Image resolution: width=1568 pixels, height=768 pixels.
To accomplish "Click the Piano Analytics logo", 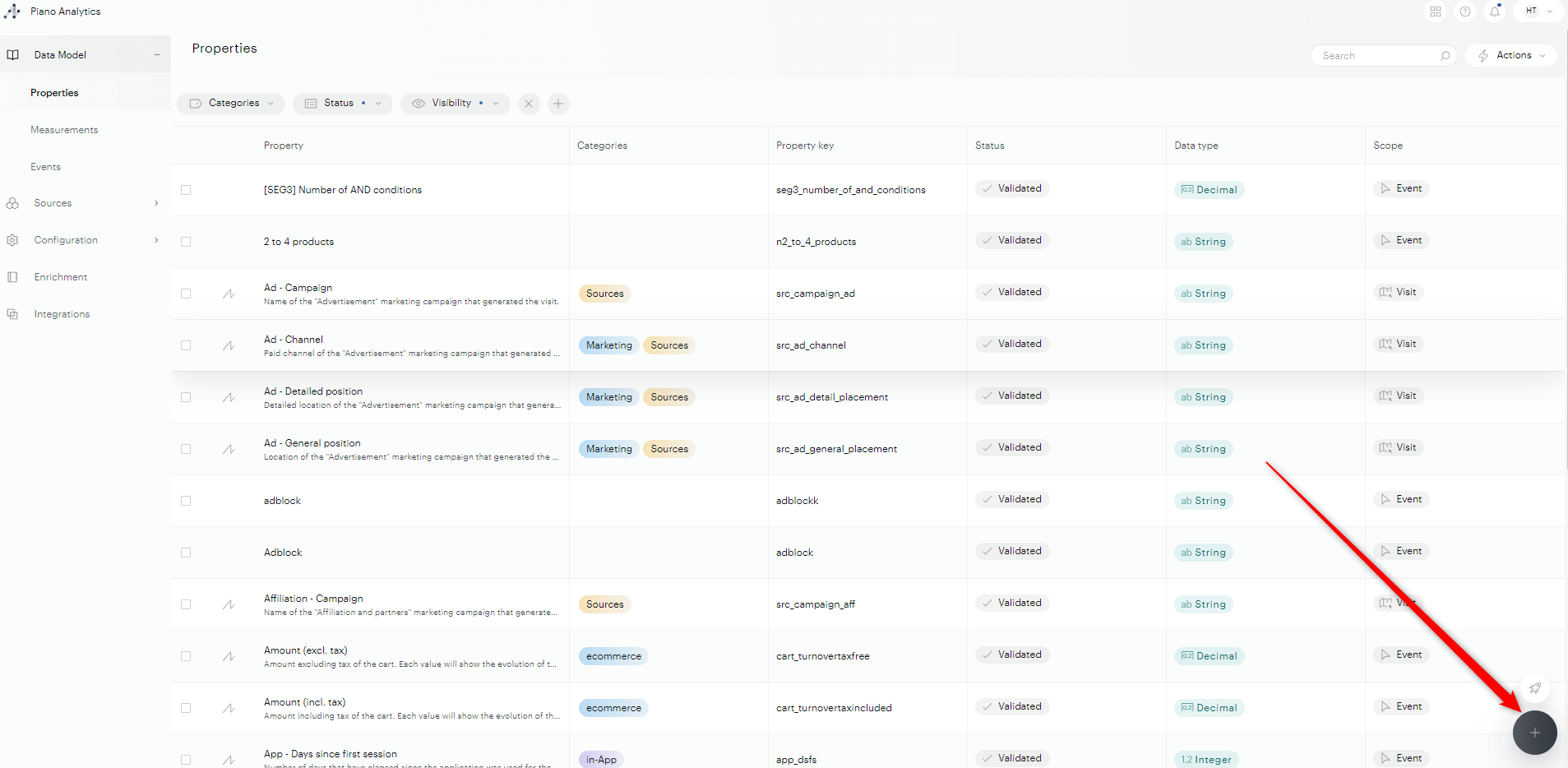I will [x=12, y=12].
